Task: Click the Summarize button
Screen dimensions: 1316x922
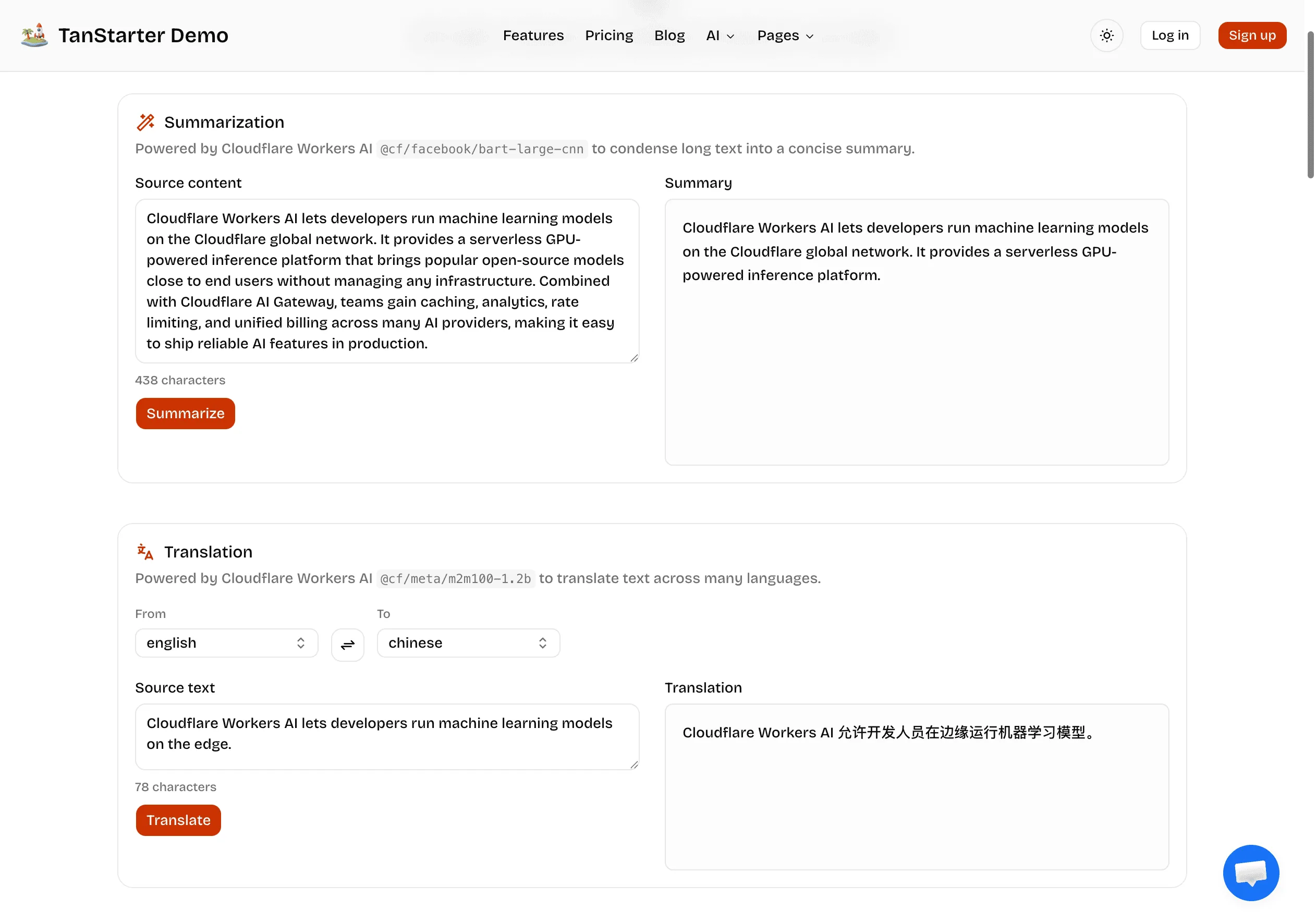Action: tap(186, 414)
